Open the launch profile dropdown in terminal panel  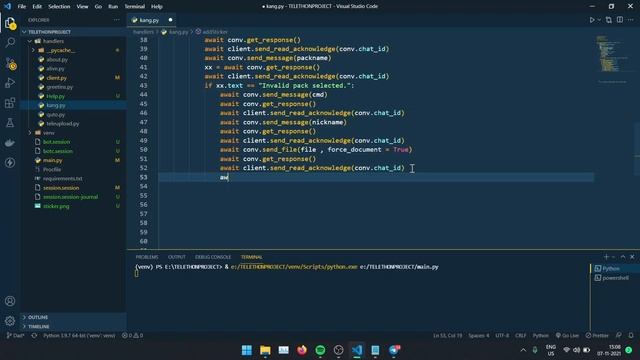(613, 257)
